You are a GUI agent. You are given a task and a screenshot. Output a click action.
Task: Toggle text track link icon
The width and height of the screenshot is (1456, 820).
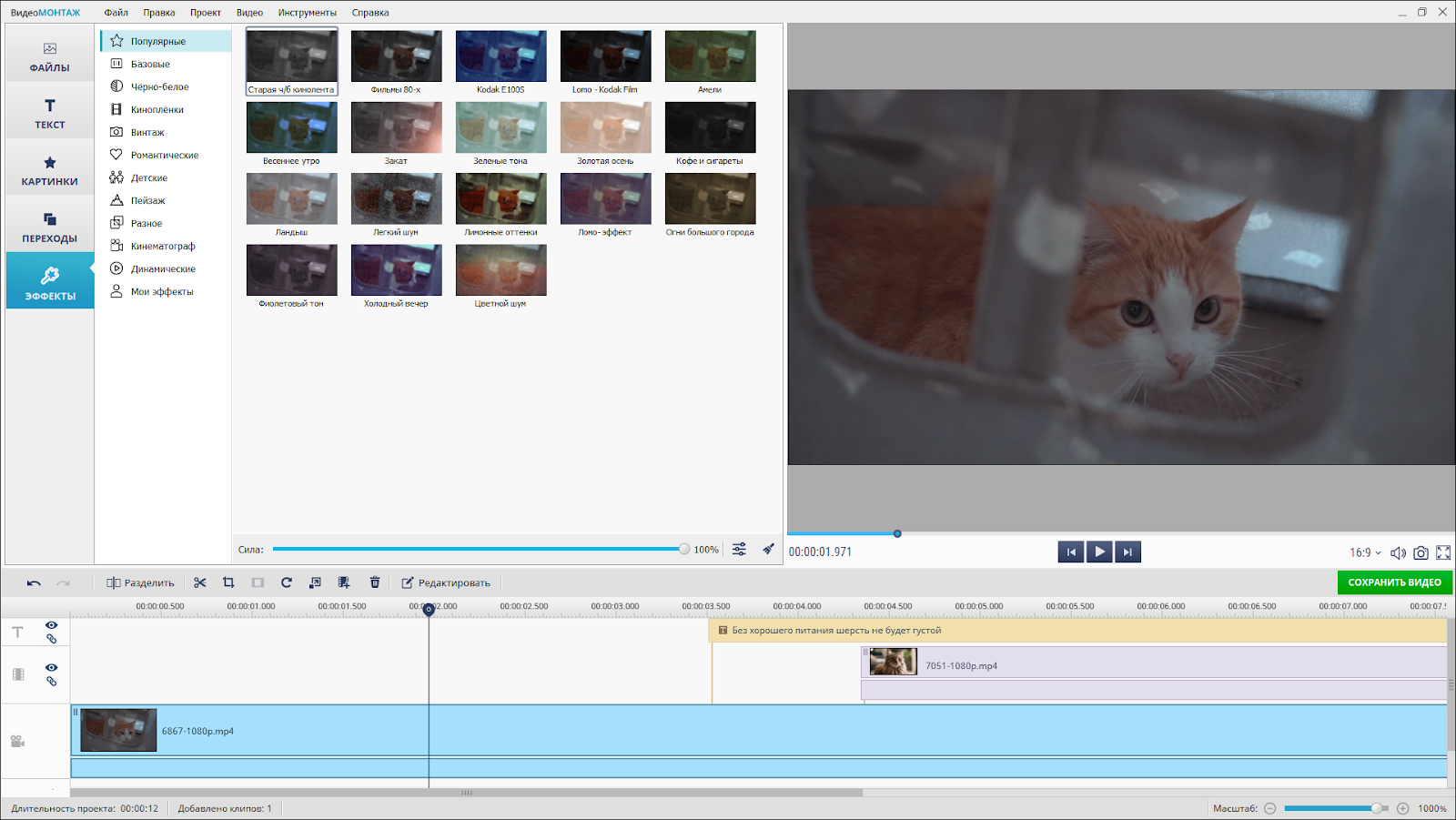51,639
